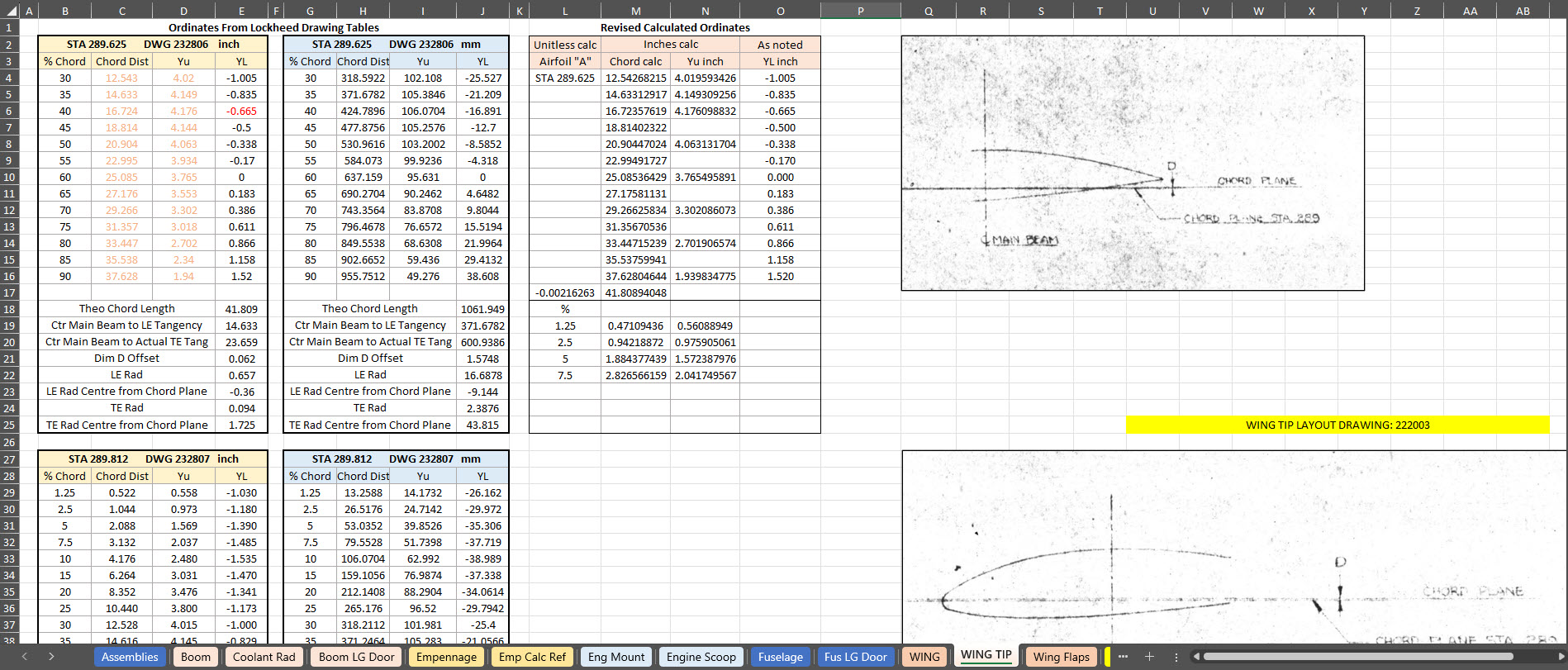Select row 17 header
Viewport: 1568px width, 670px height.
(9, 292)
